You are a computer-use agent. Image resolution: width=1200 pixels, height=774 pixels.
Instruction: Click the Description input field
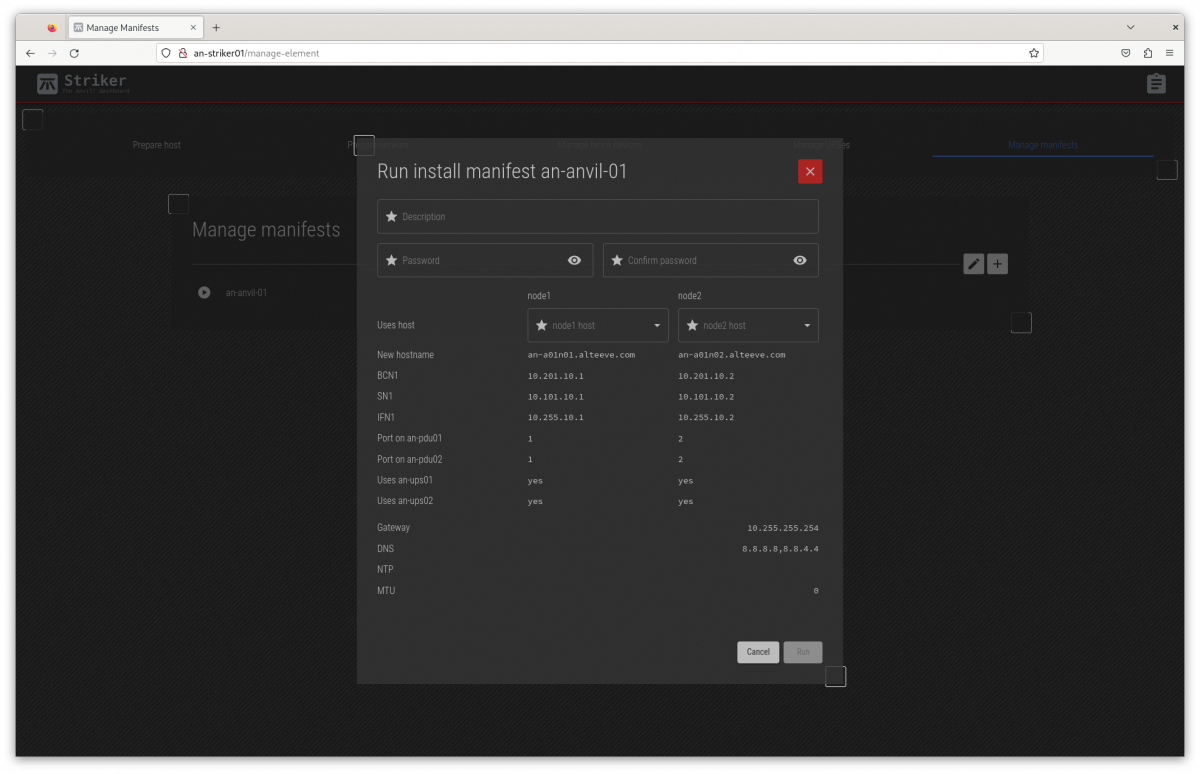click(x=598, y=217)
